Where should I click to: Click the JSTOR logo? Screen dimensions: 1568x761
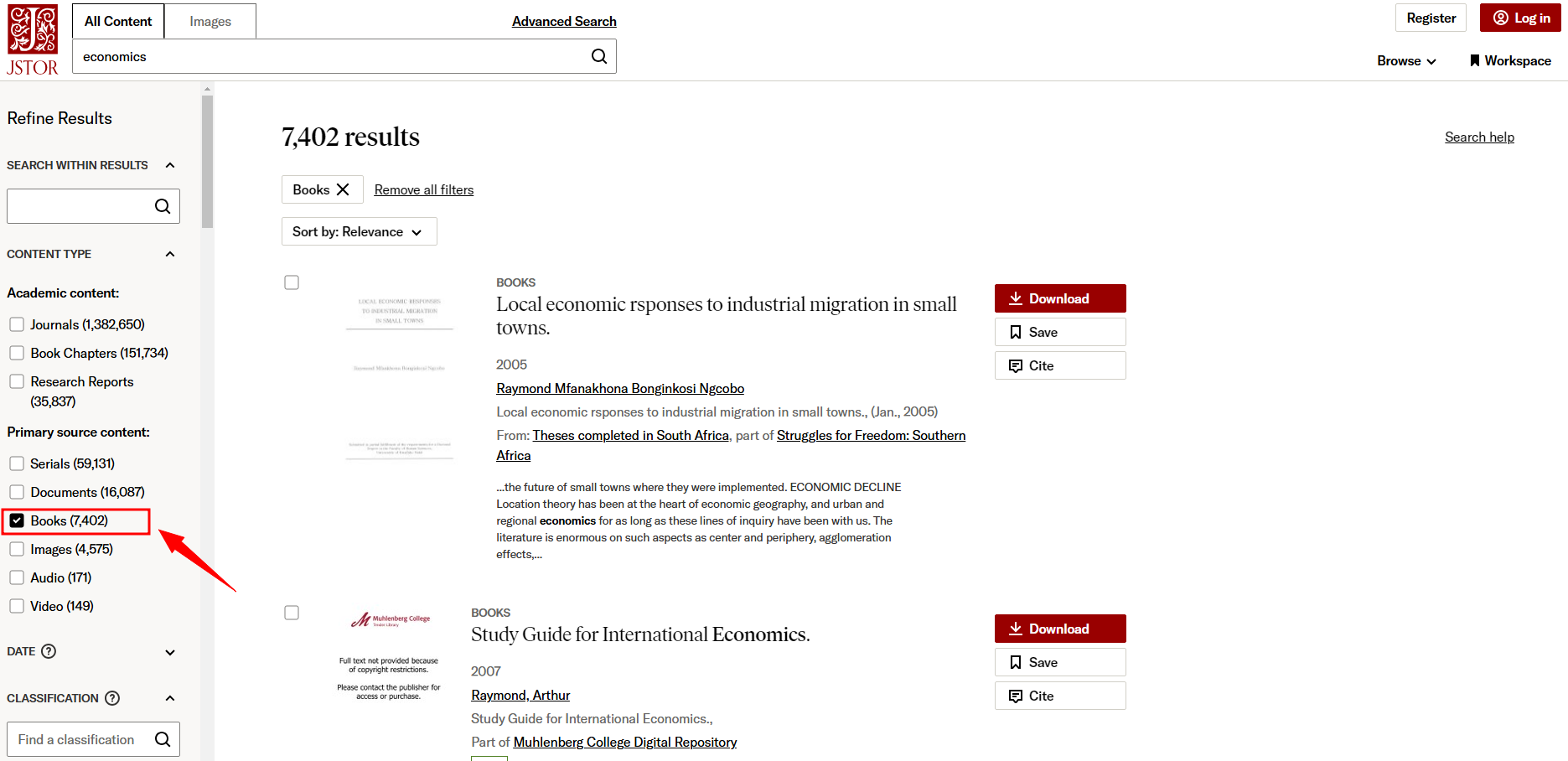[x=33, y=40]
